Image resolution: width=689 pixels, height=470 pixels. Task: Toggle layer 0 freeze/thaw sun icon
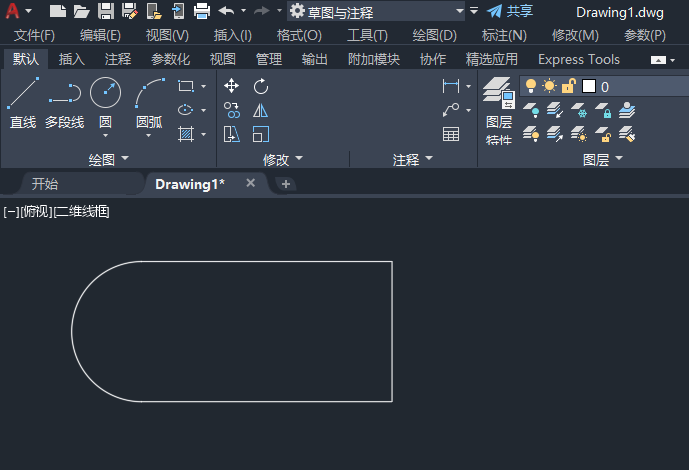[549, 86]
